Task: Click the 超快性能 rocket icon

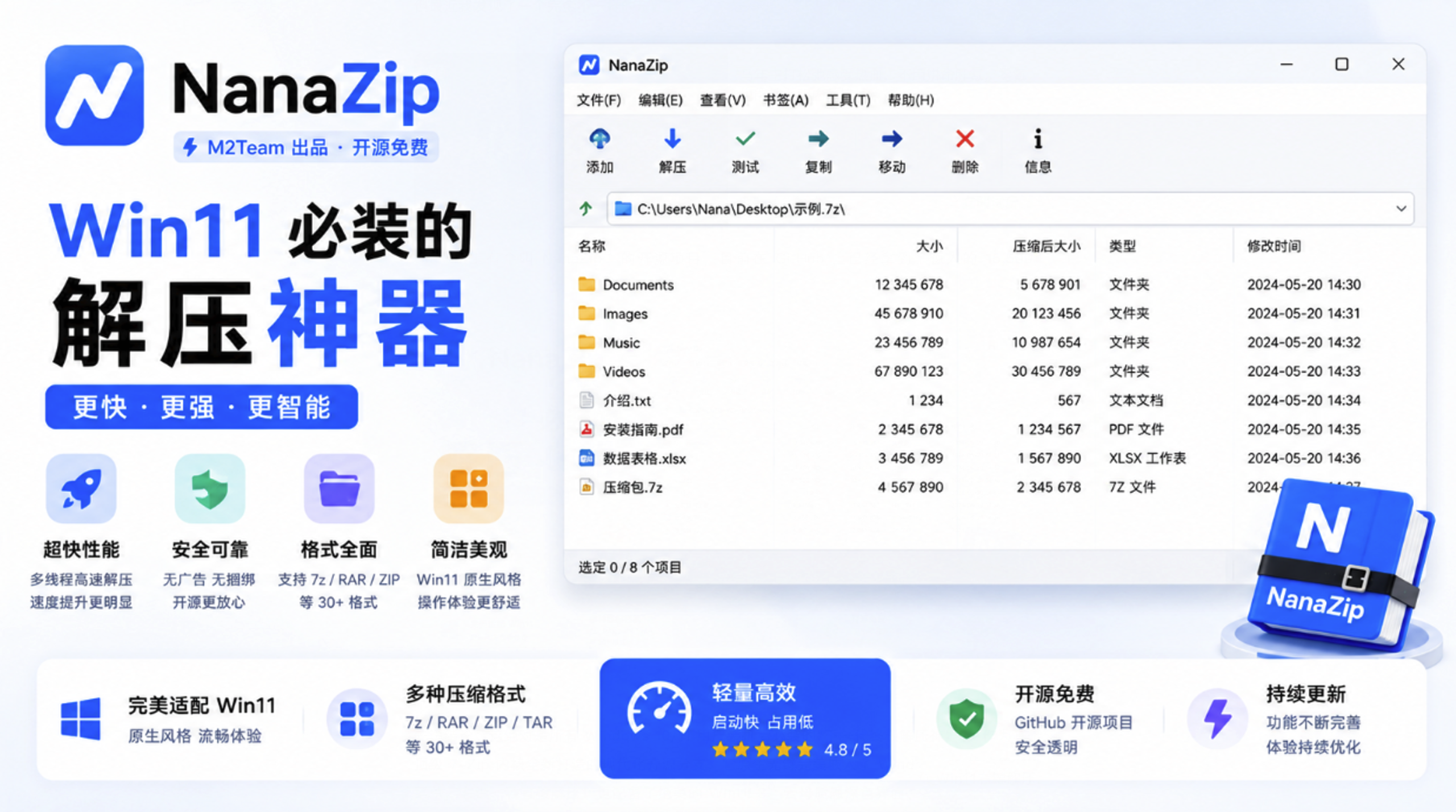Action: tap(81, 488)
